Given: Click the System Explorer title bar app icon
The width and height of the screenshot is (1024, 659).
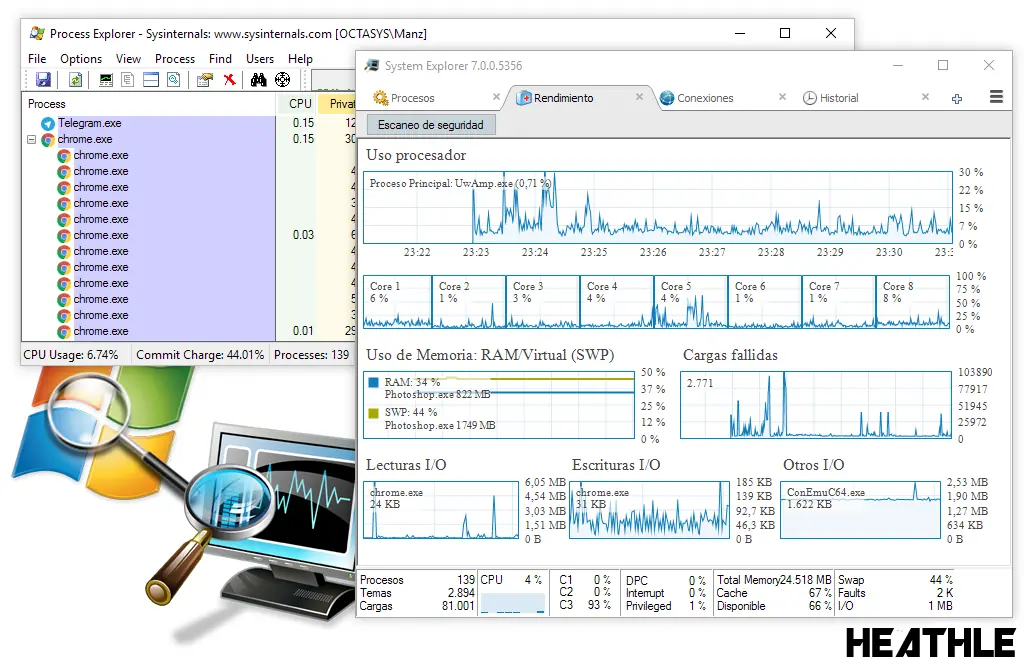Looking at the screenshot, I should pyautogui.click(x=372, y=65).
